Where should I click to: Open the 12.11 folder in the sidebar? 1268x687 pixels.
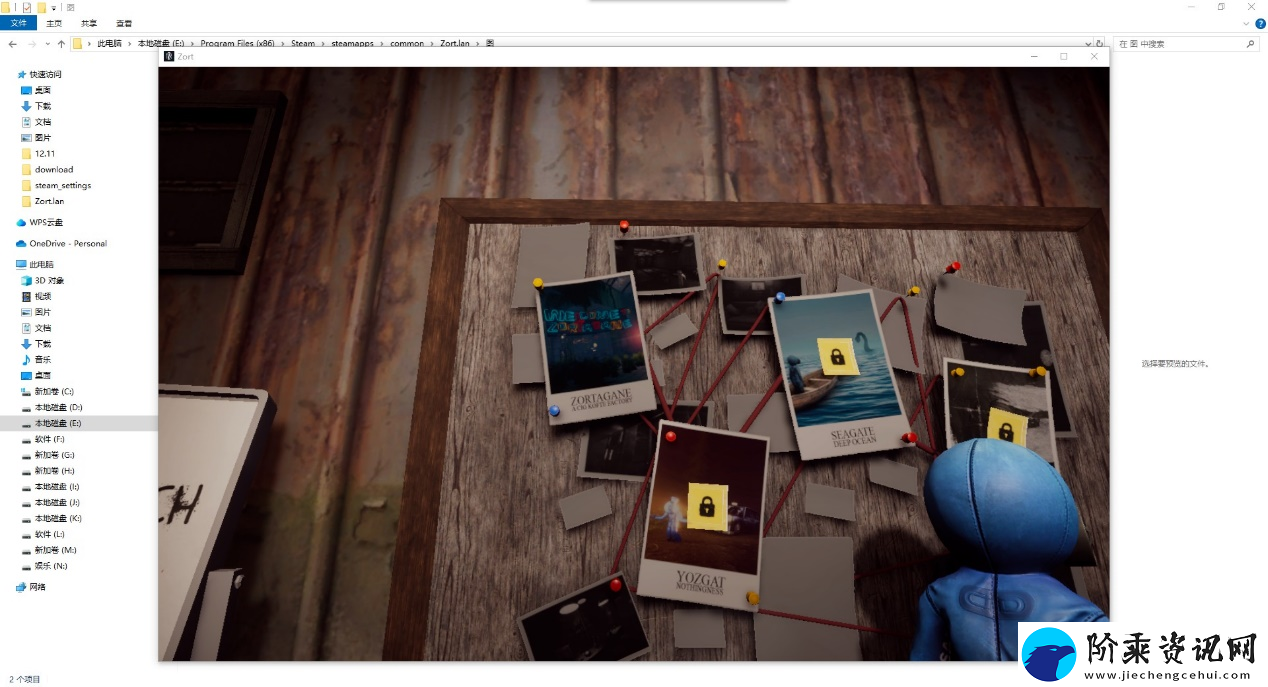(x=37, y=154)
